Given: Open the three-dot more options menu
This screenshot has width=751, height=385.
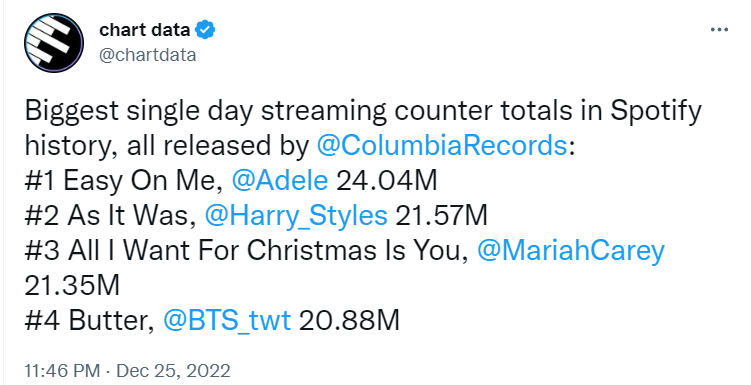Looking at the screenshot, I should [x=719, y=30].
